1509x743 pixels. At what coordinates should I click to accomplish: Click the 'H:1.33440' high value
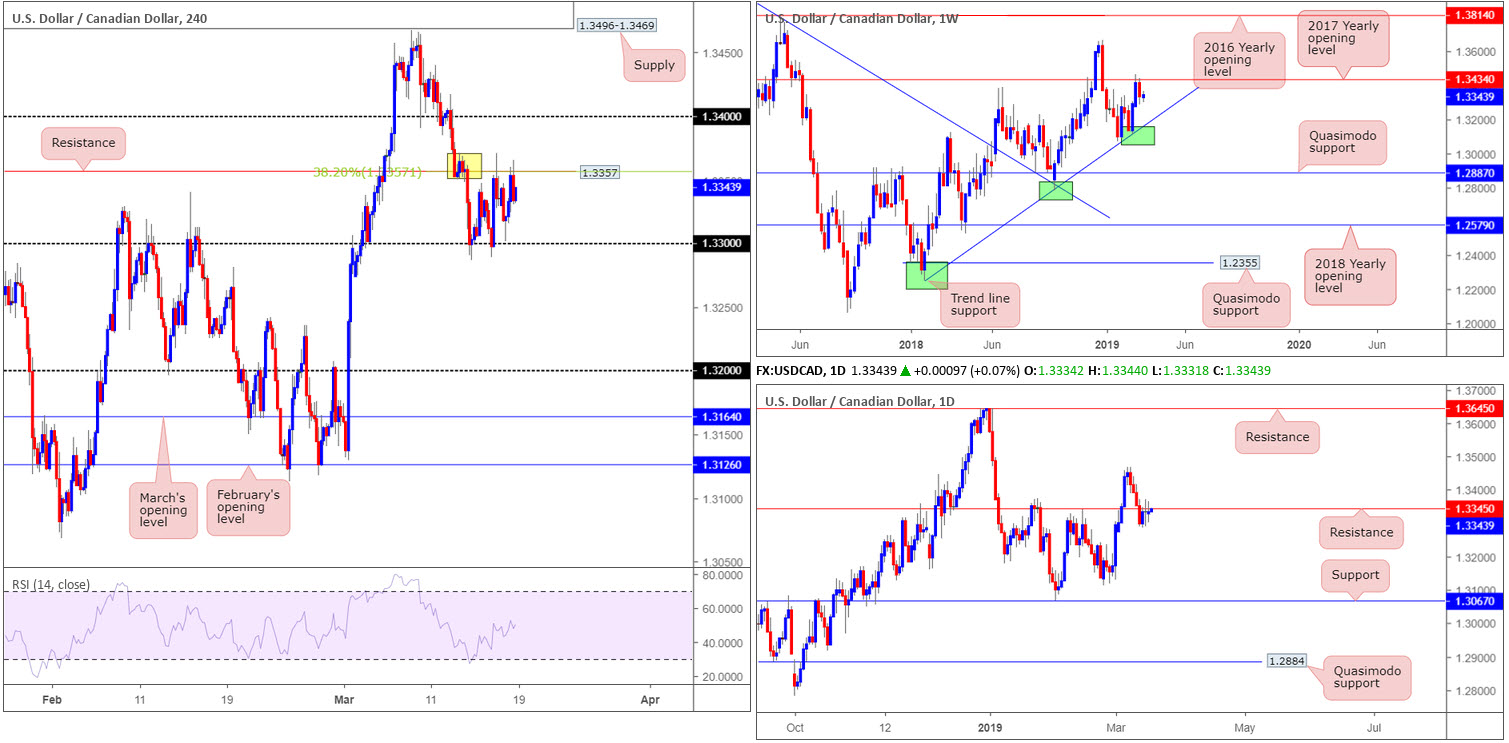[x=1119, y=370]
